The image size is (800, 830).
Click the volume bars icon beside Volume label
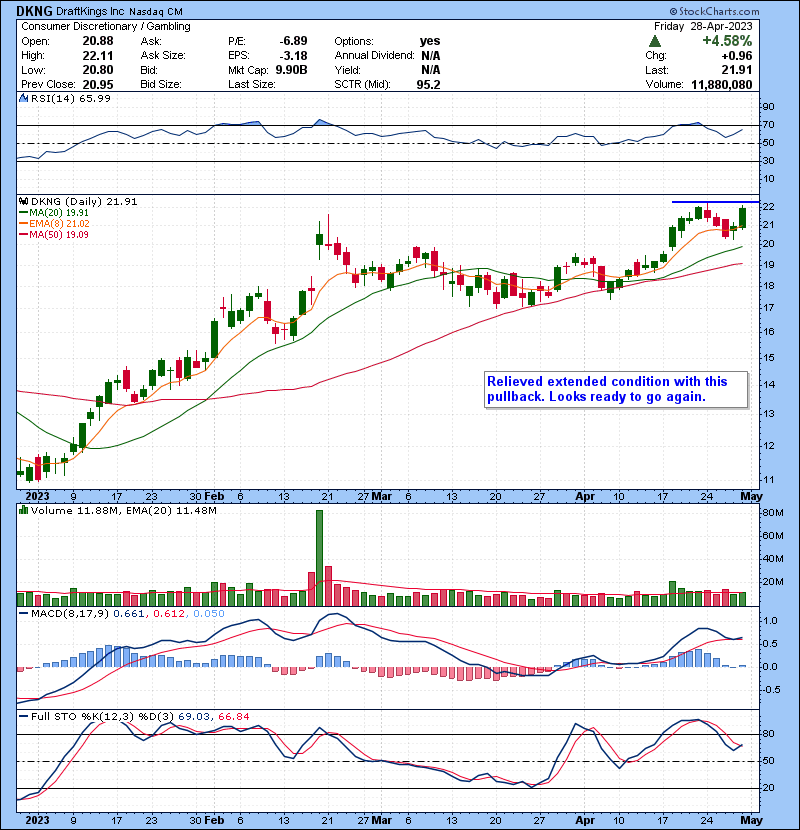tap(23, 510)
